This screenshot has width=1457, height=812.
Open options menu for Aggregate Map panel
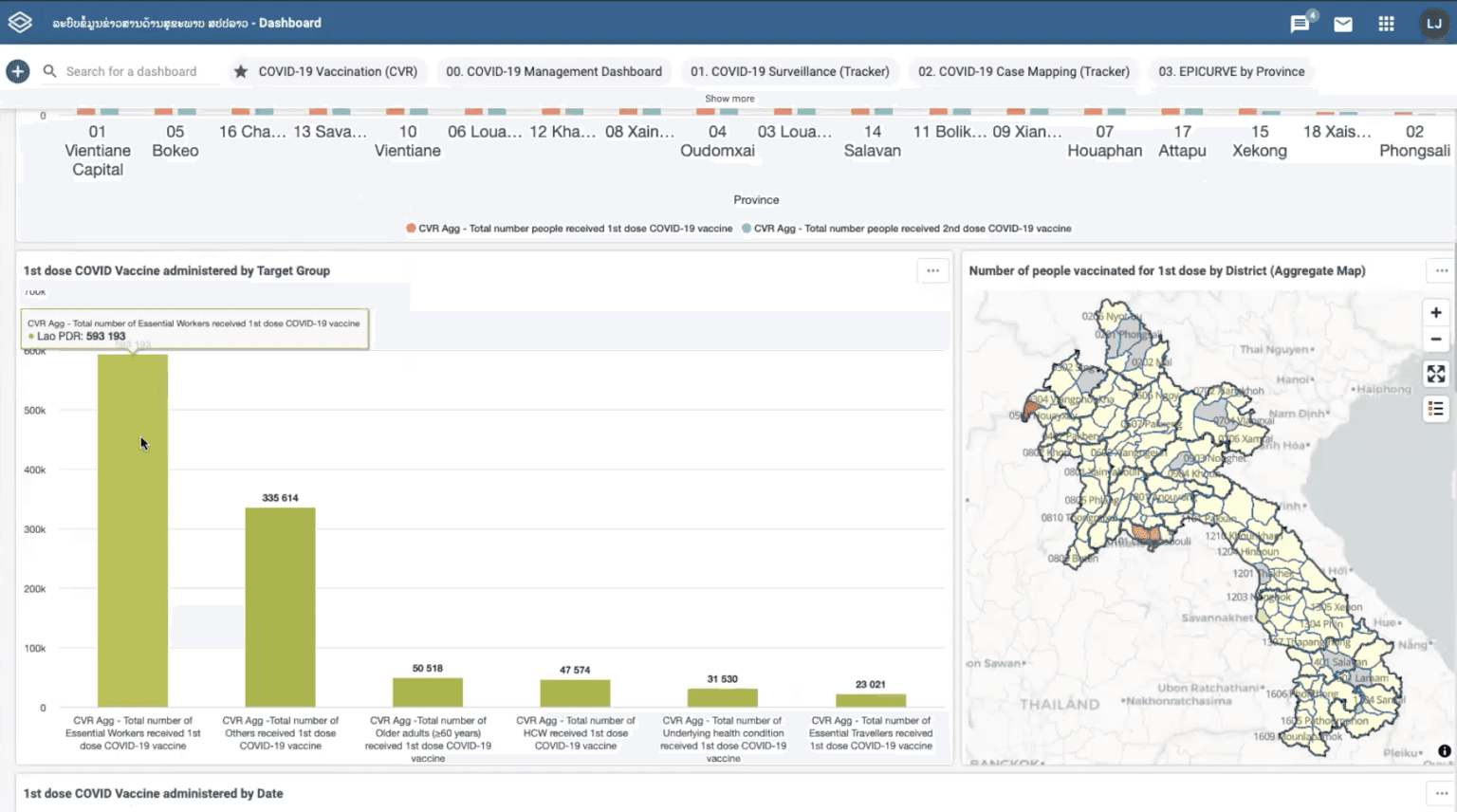(1442, 270)
